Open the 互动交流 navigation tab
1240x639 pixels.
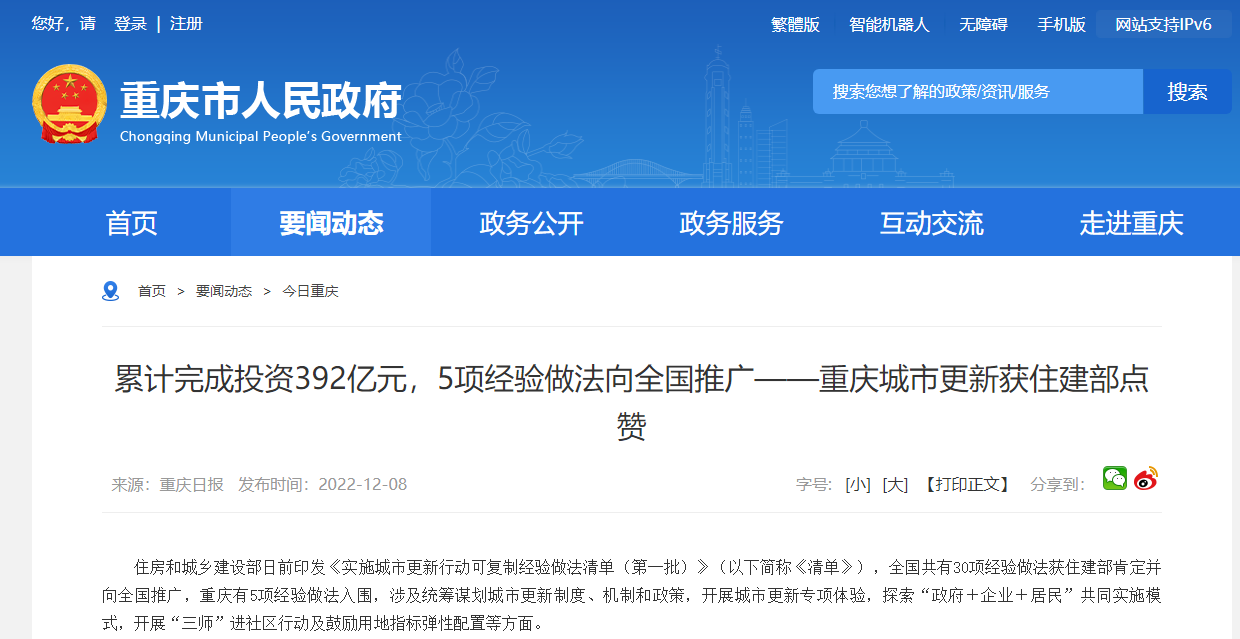point(931,223)
